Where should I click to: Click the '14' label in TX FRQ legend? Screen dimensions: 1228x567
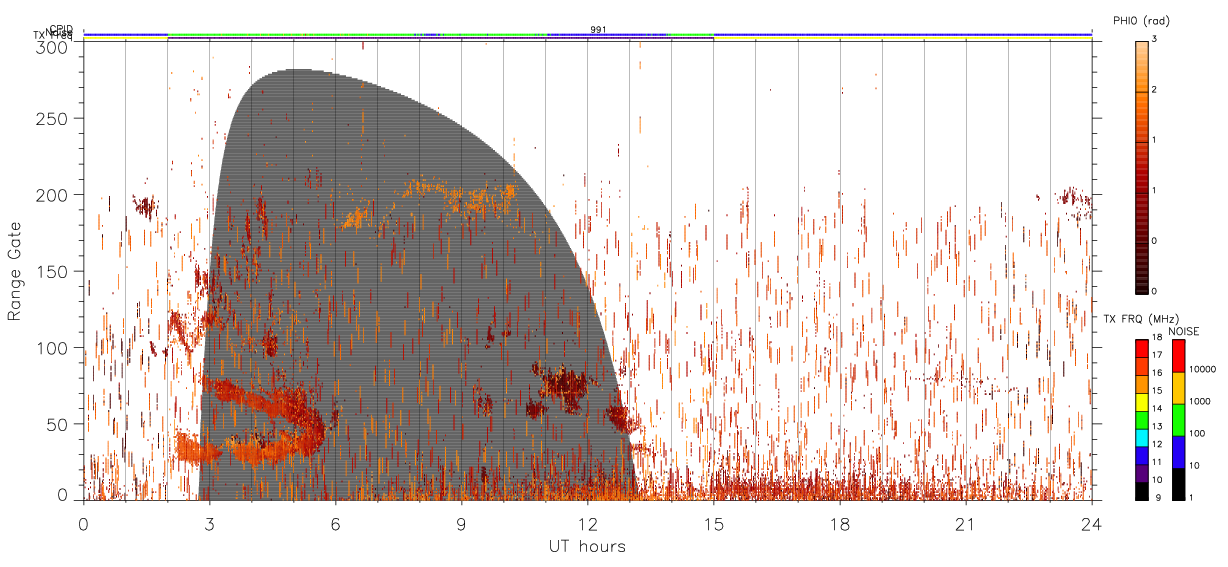tap(1159, 408)
